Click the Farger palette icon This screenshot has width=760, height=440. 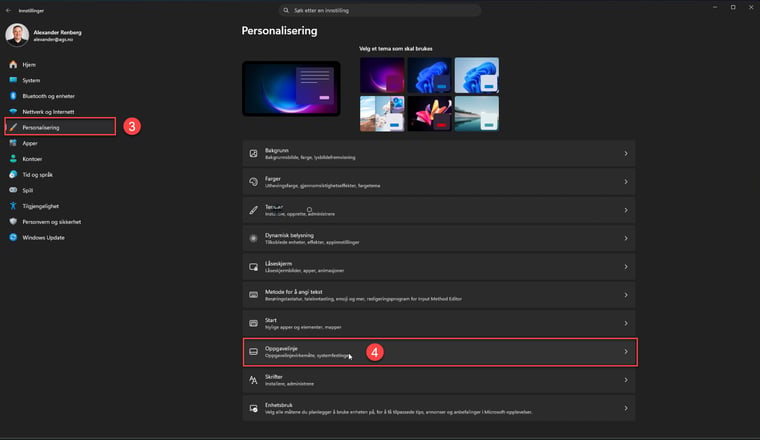[253, 182]
